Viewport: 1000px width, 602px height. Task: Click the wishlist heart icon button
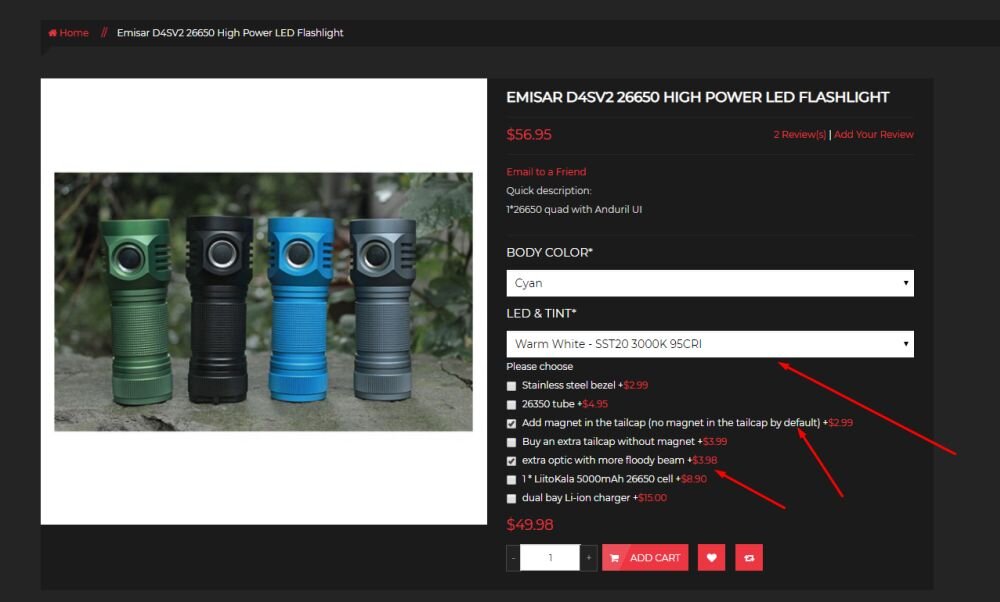point(711,557)
